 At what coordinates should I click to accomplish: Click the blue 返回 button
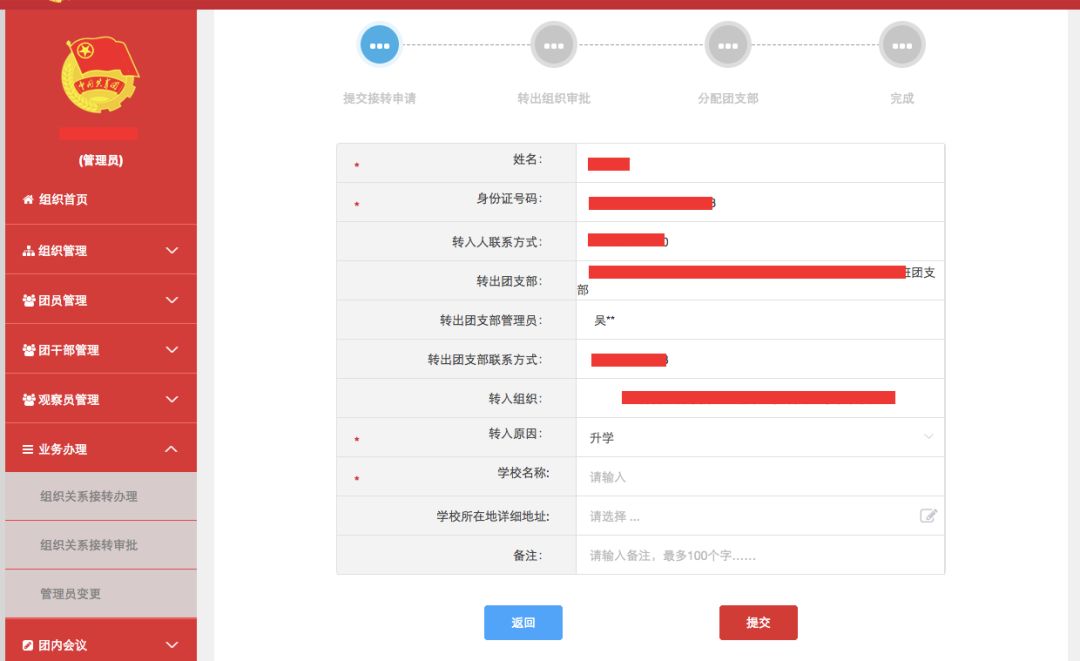point(523,622)
